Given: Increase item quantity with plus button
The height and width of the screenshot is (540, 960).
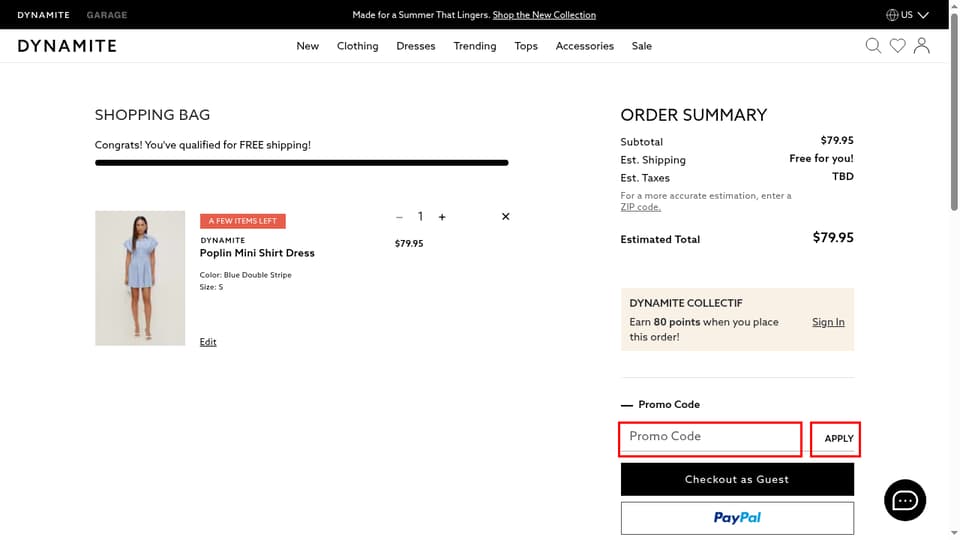Looking at the screenshot, I should pyautogui.click(x=442, y=217).
